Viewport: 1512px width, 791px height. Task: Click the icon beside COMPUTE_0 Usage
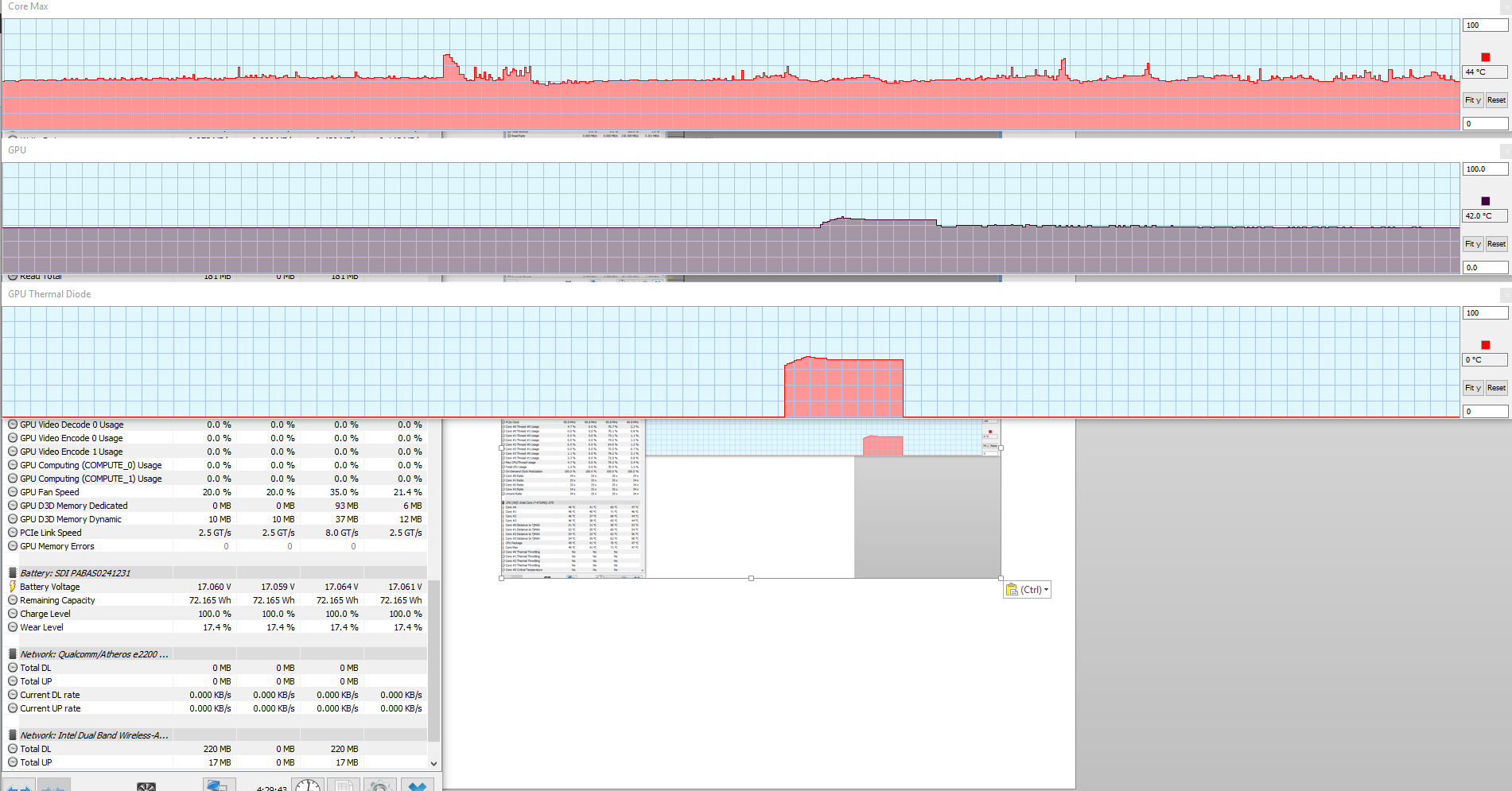click(x=13, y=465)
